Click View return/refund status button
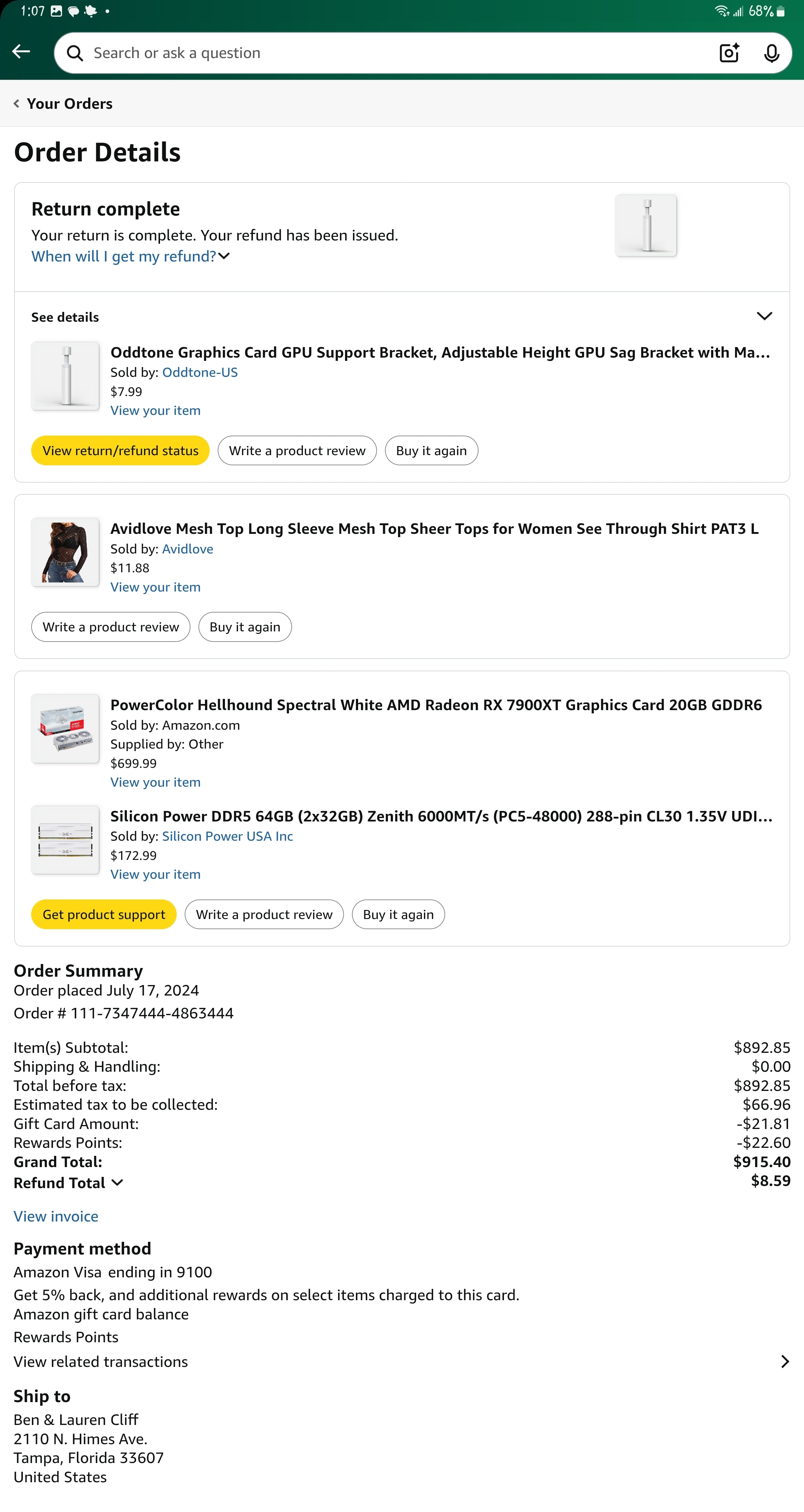 click(x=120, y=451)
